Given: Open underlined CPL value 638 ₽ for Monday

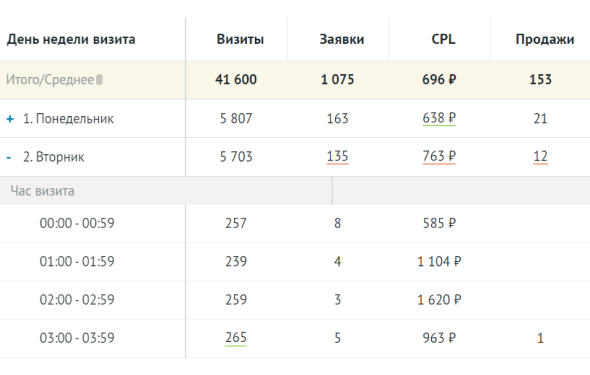Looking at the screenshot, I should 439,118.
